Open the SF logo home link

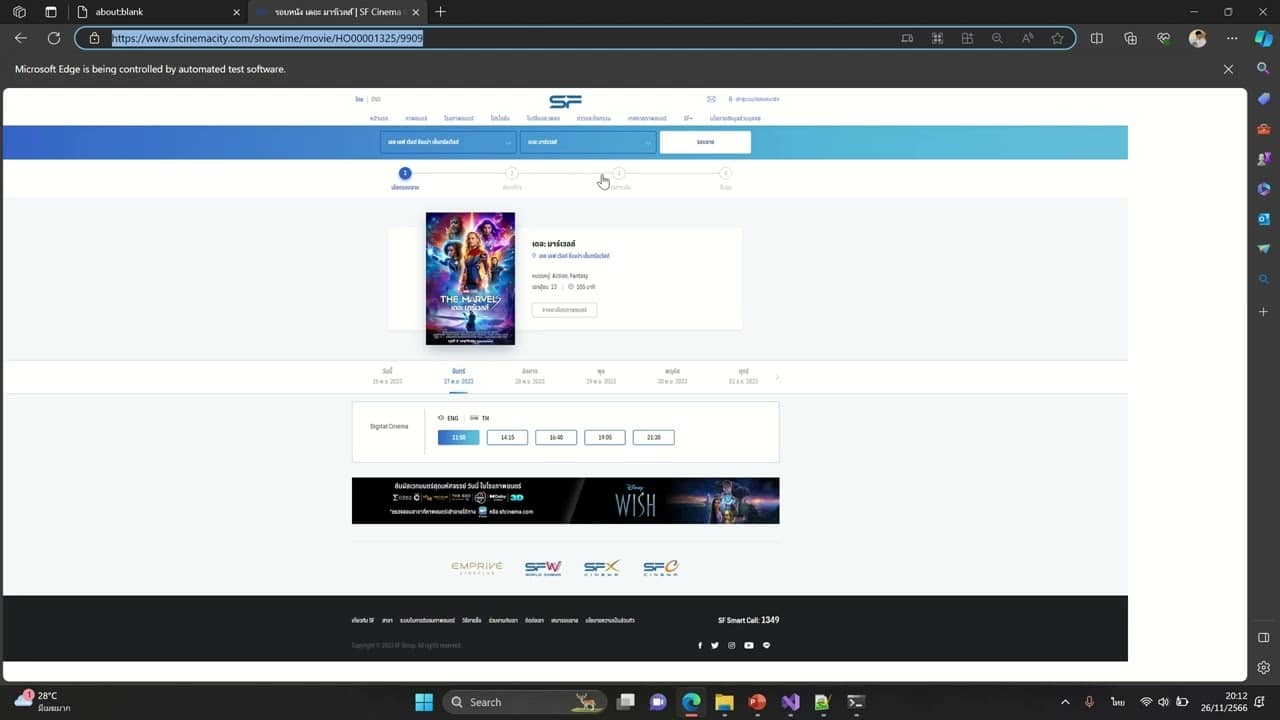[565, 102]
